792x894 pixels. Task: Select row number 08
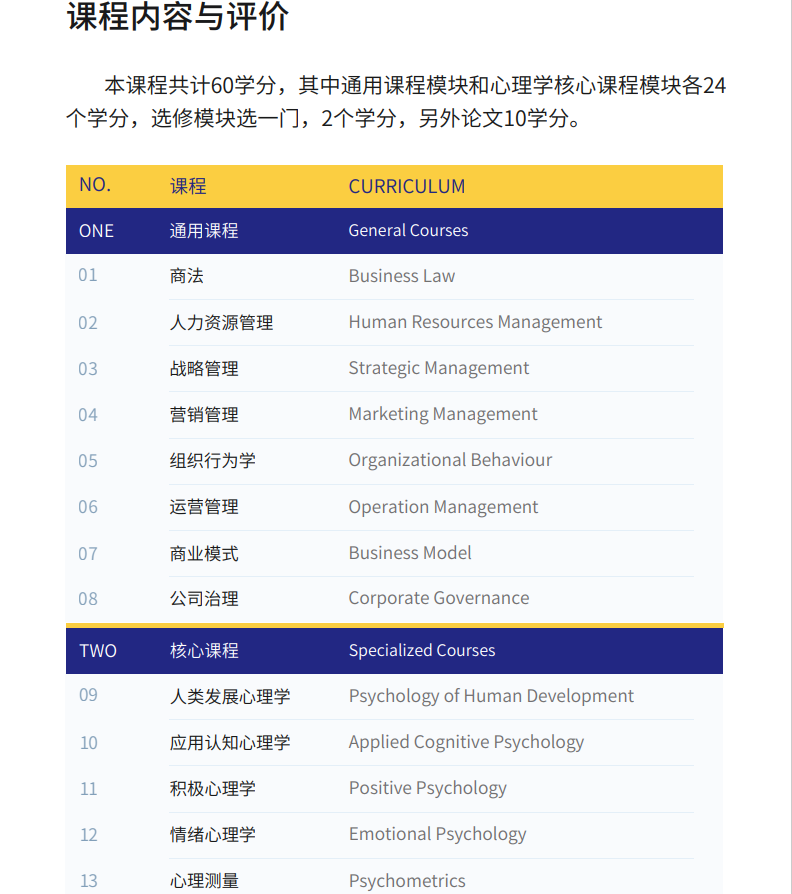click(88, 599)
